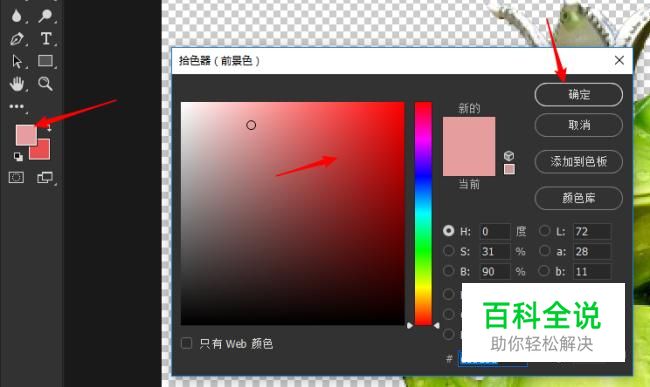The height and width of the screenshot is (387, 650).
Task: Click the foreground color swatch
Action: (x=25, y=135)
